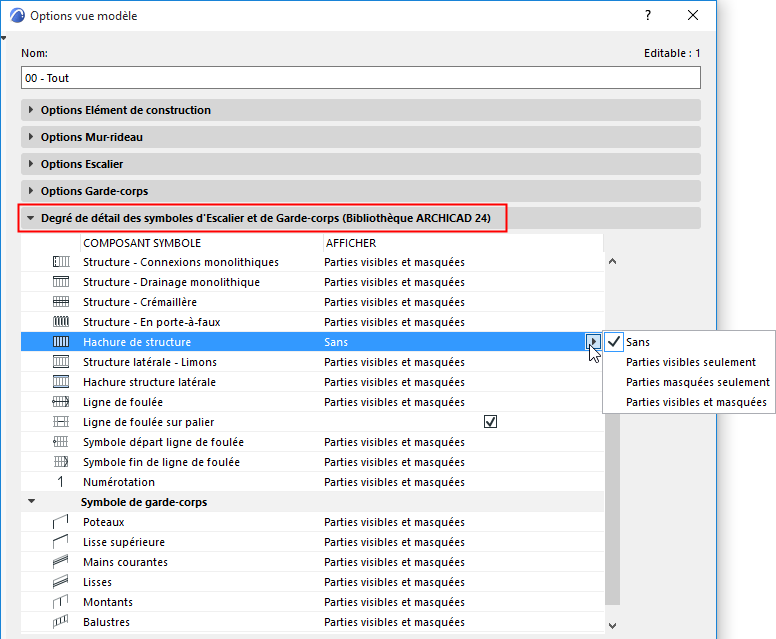Click the Balustres display value cell

click(394, 622)
